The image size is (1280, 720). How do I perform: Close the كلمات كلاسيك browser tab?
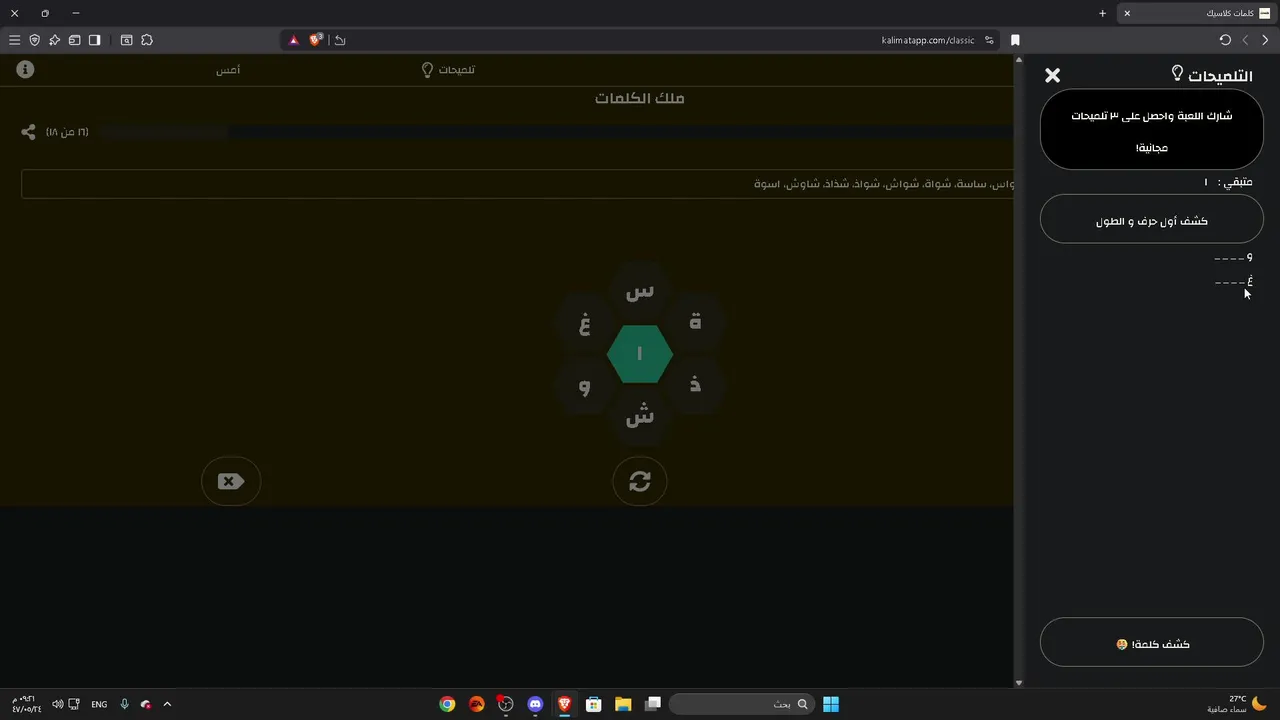[1127, 13]
